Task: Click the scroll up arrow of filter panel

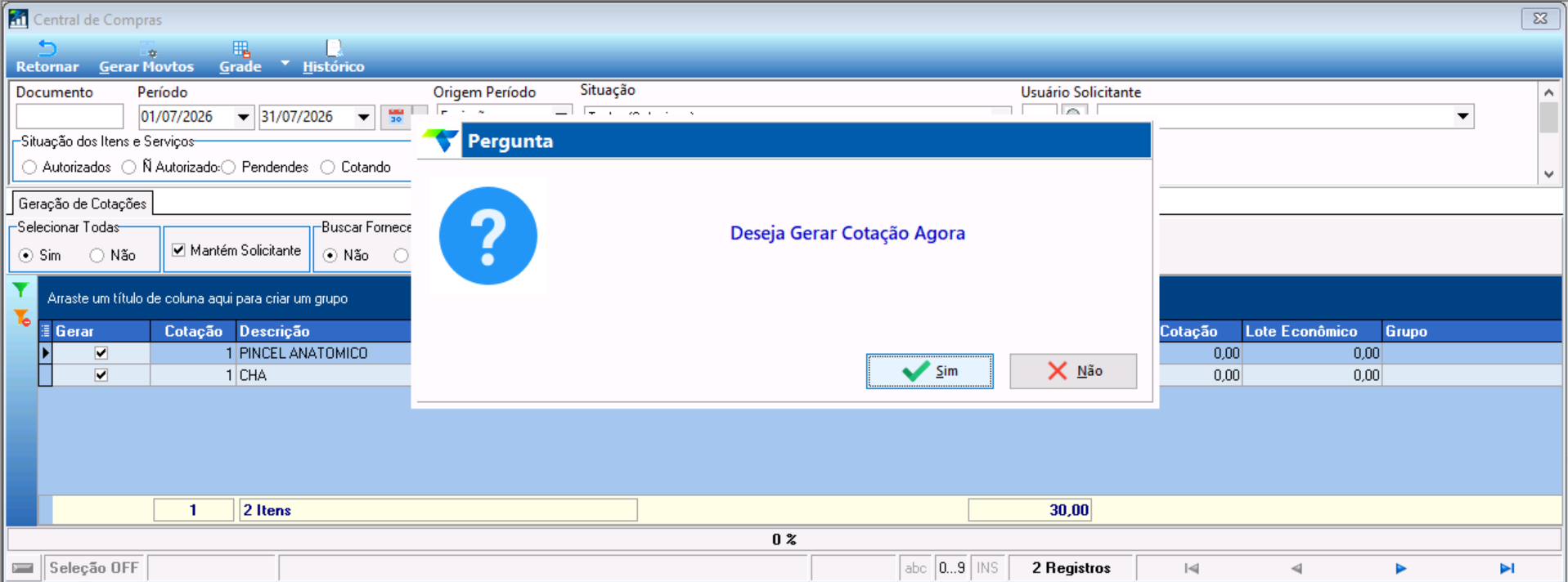Action: [1548, 92]
